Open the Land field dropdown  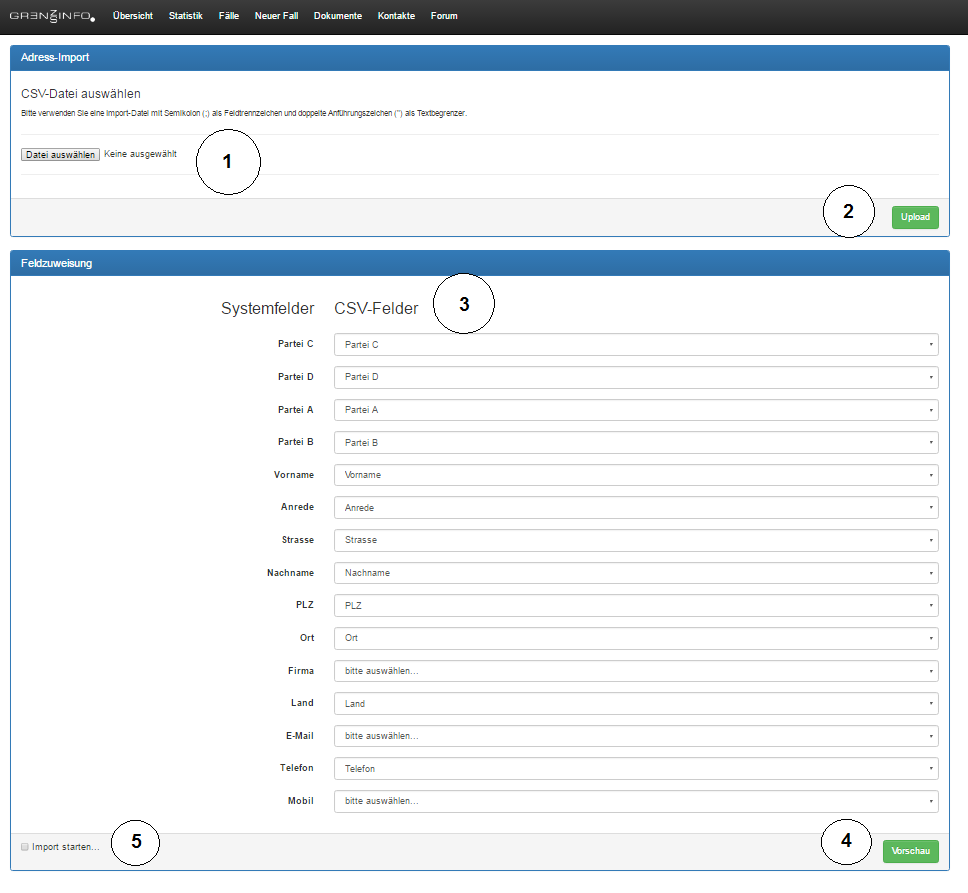point(636,704)
